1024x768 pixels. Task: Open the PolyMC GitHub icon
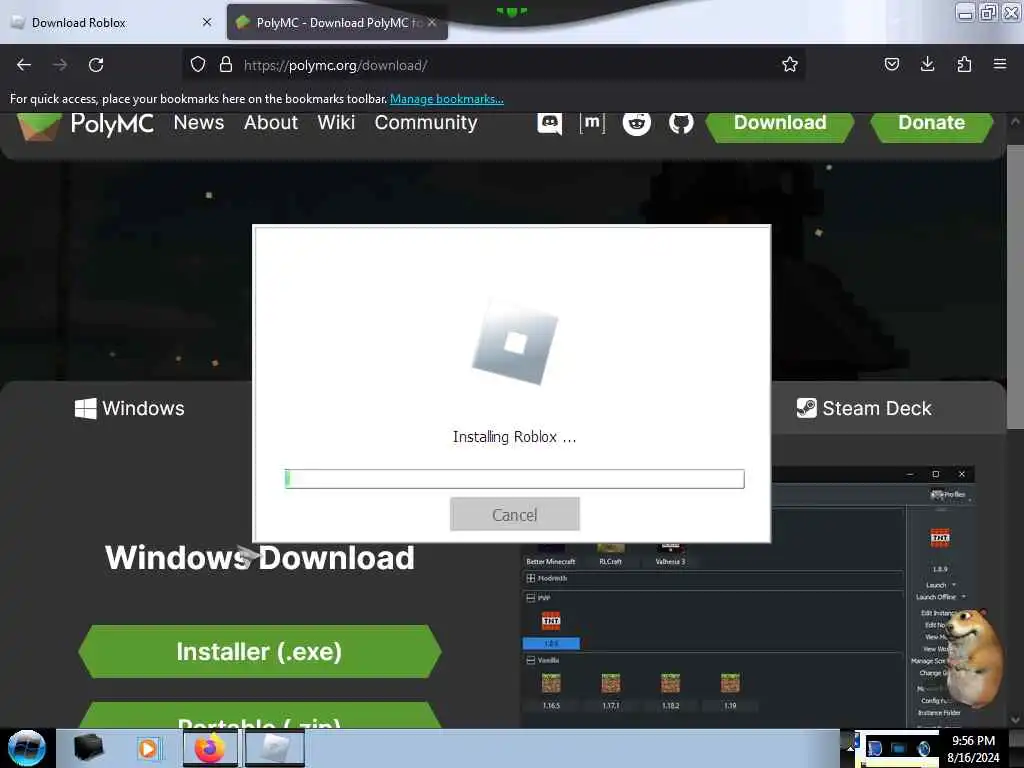click(680, 123)
